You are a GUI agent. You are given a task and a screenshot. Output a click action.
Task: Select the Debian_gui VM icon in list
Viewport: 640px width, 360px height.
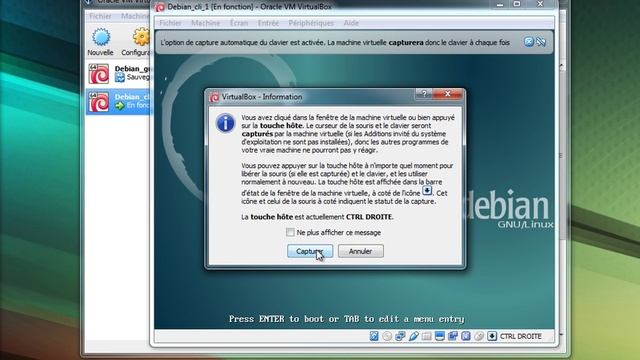tap(99, 73)
